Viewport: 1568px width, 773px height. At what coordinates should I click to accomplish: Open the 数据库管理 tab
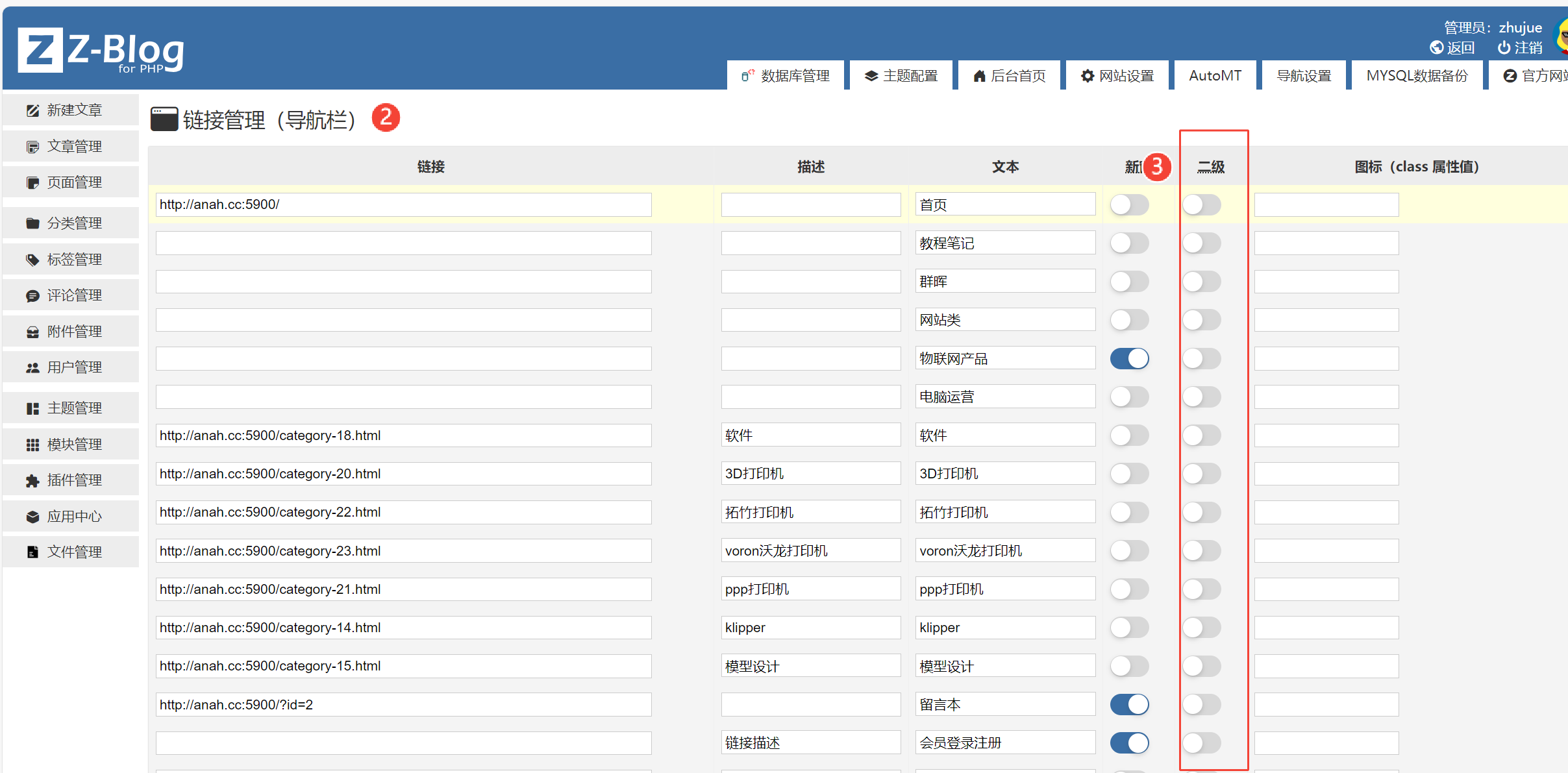[x=786, y=76]
